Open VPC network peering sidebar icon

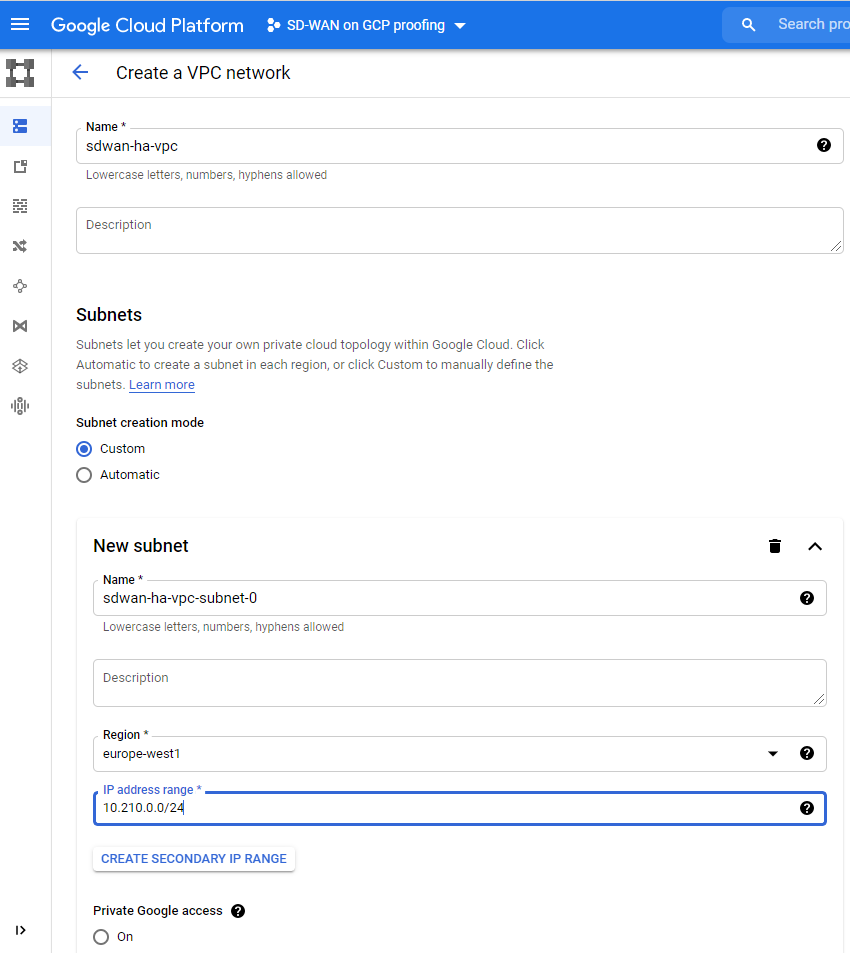coord(20,286)
